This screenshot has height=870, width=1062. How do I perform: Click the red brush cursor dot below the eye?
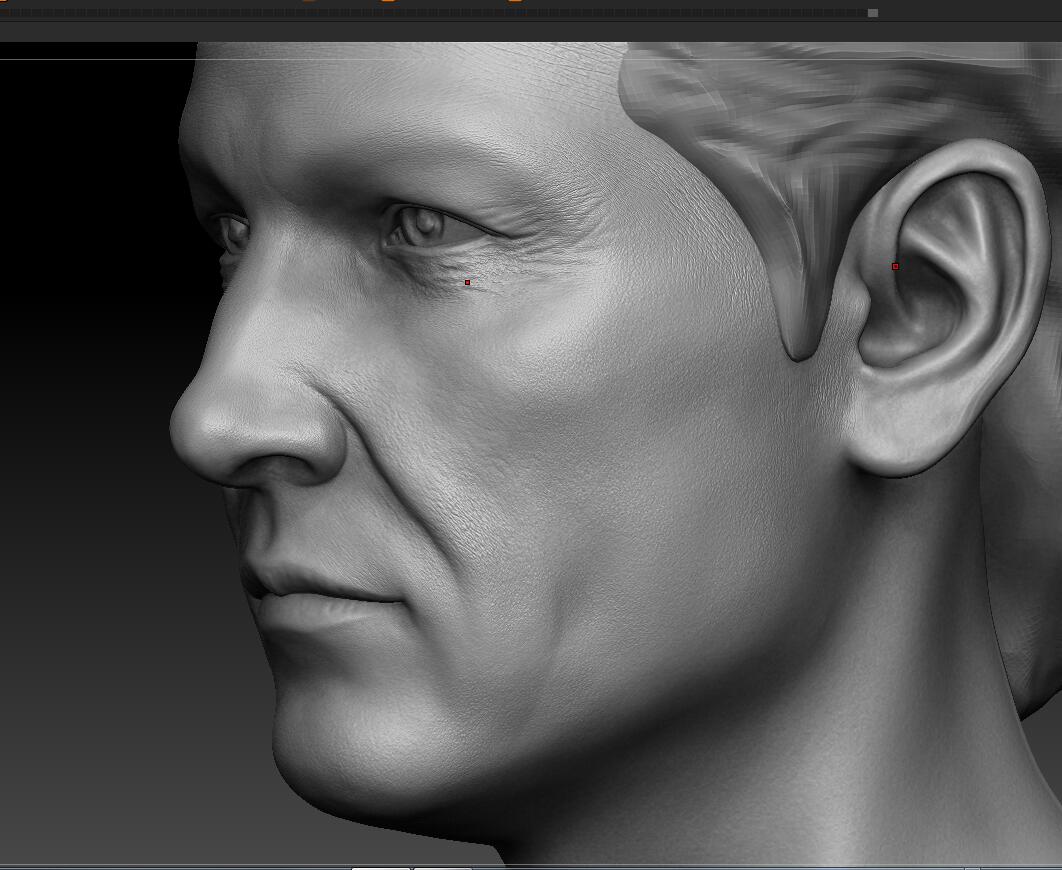pyautogui.click(x=467, y=282)
